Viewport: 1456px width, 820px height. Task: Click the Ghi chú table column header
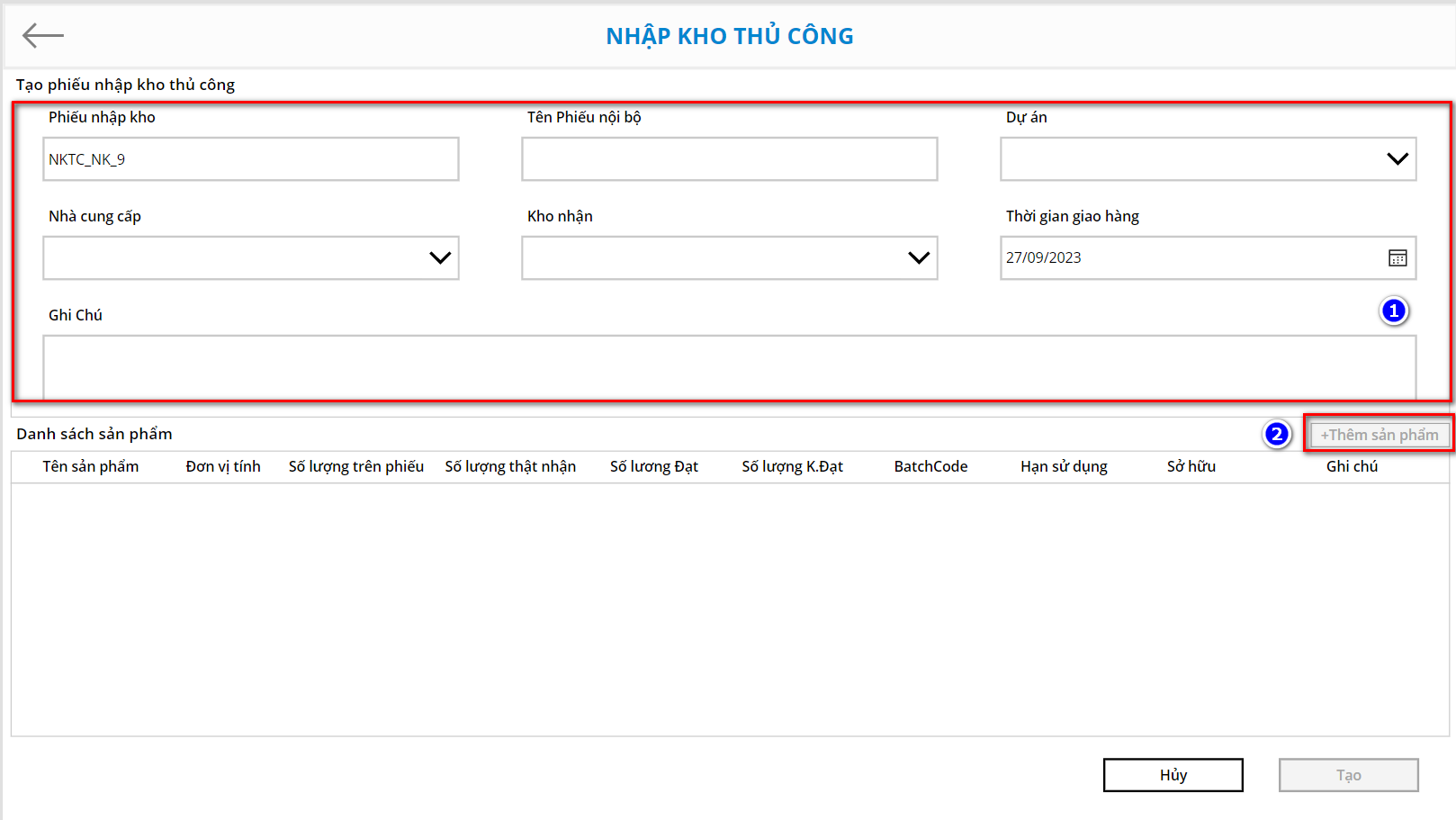pos(1352,466)
